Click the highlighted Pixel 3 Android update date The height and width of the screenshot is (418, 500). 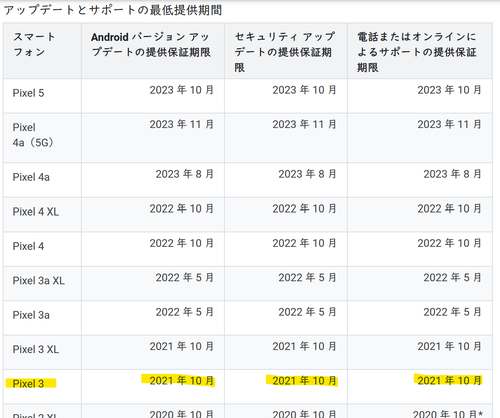[x=181, y=381]
